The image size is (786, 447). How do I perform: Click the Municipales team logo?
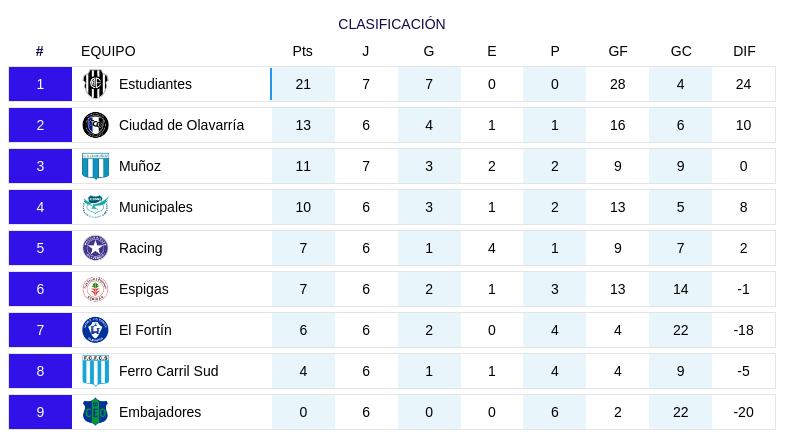pyautogui.click(x=96, y=207)
